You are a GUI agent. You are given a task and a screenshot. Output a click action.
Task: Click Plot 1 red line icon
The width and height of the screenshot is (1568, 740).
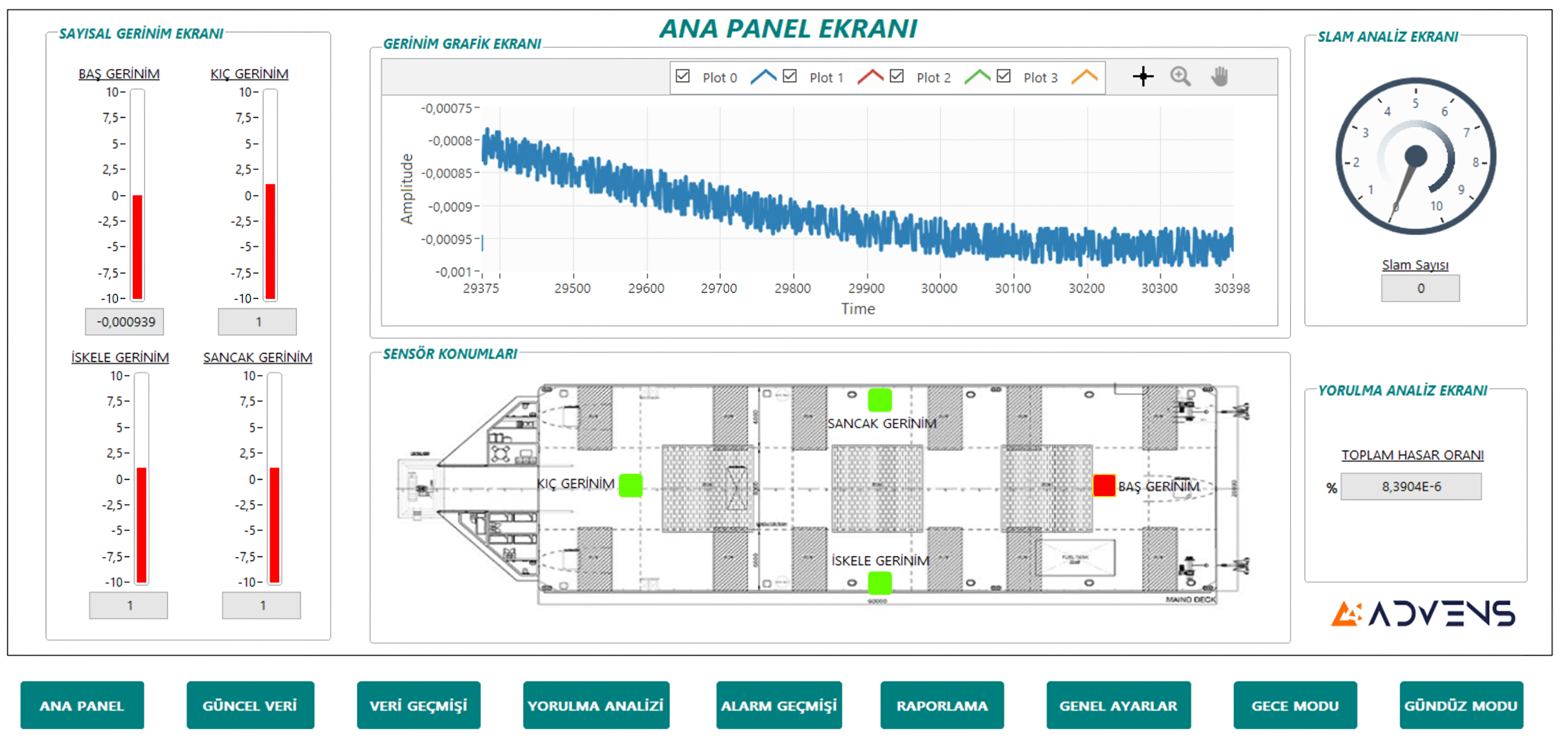point(870,77)
